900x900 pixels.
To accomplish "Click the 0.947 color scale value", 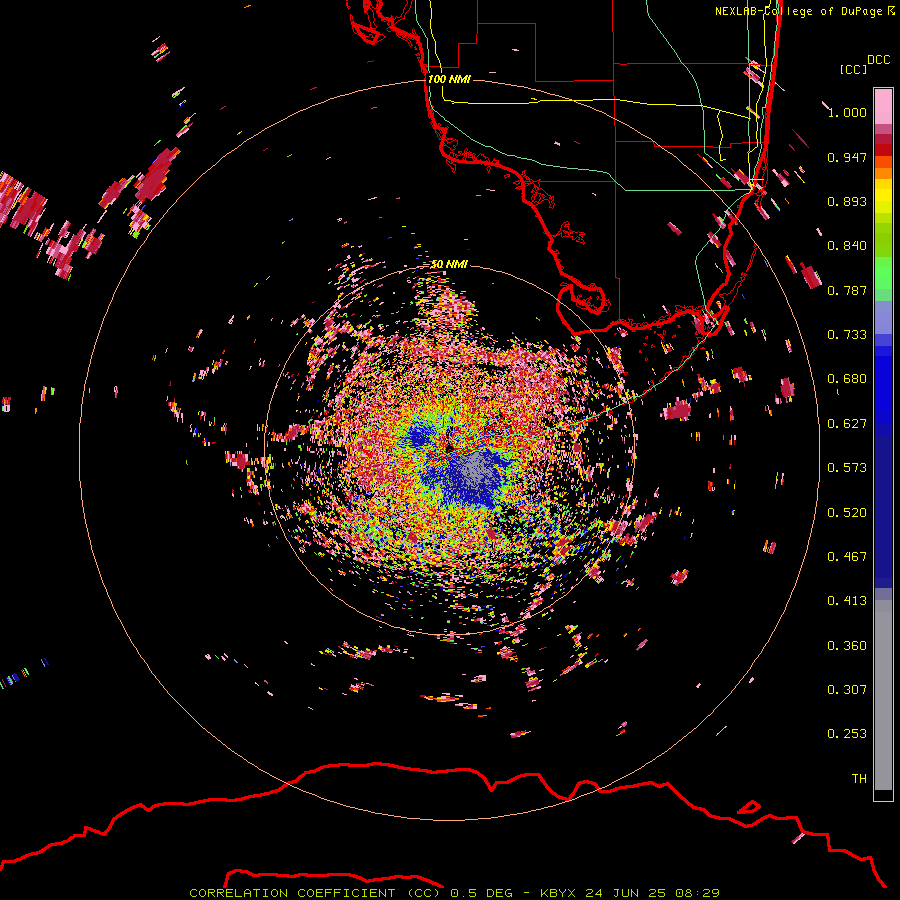I will pos(847,157).
